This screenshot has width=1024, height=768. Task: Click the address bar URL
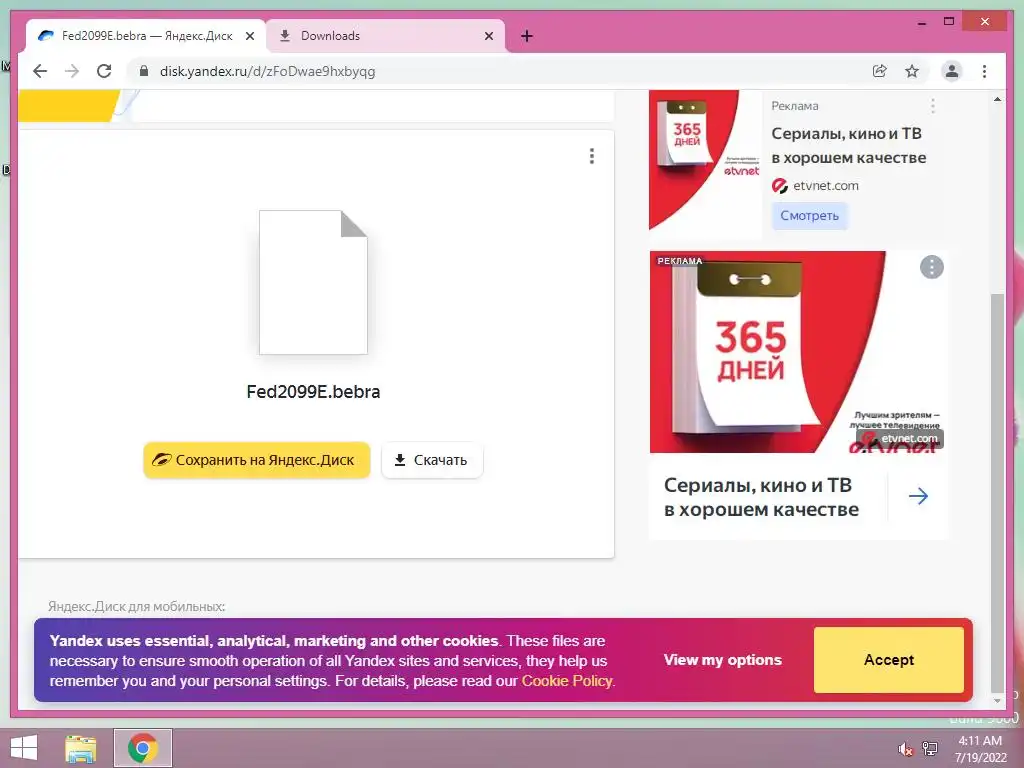pos(268,71)
